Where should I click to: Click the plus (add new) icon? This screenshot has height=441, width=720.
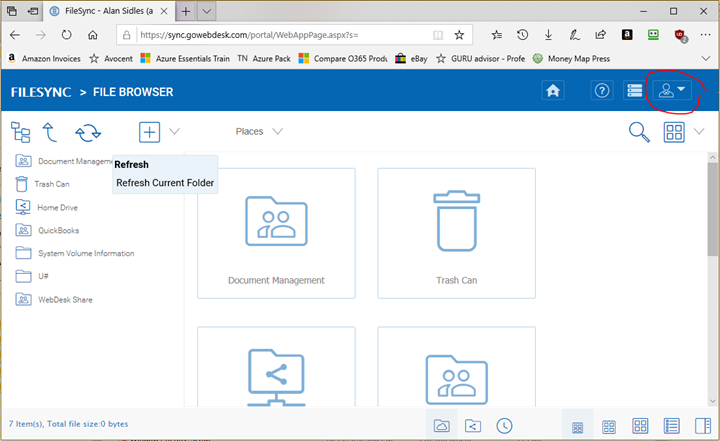point(149,131)
